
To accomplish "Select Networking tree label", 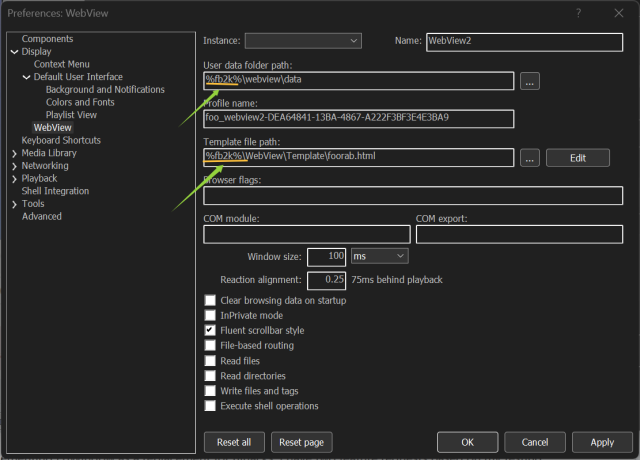I will pyautogui.click(x=45, y=166).
